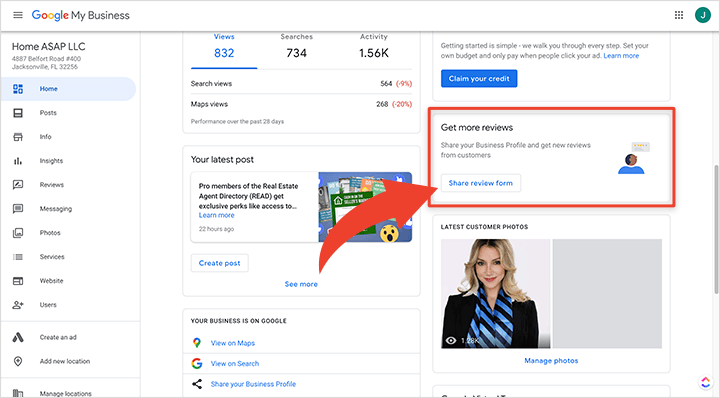Click the gray empty customer photo placeholder
Image resolution: width=720 pixels, height=398 pixels.
pyautogui.click(x=607, y=294)
